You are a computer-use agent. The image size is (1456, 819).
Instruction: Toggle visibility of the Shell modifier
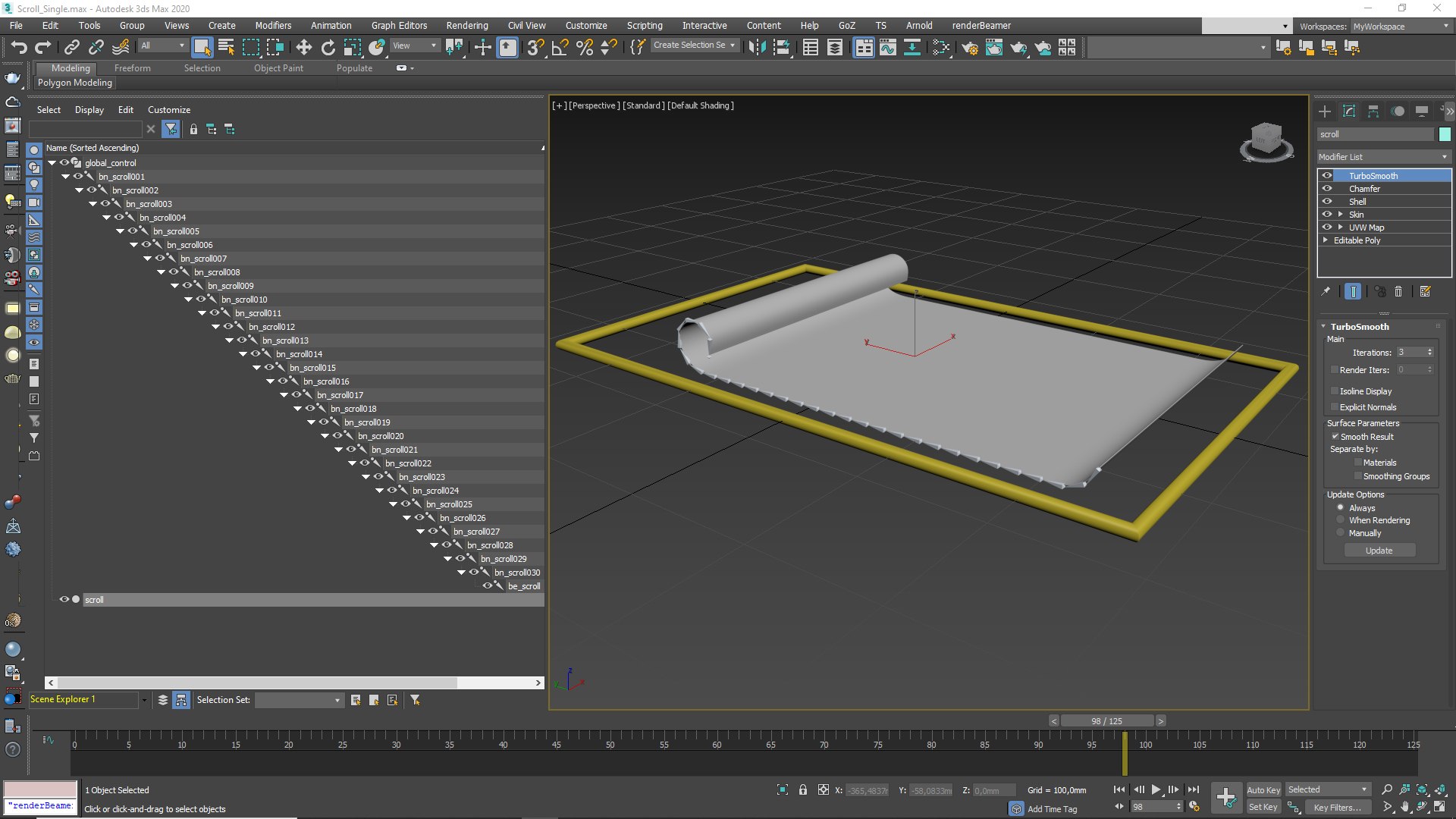1327,201
